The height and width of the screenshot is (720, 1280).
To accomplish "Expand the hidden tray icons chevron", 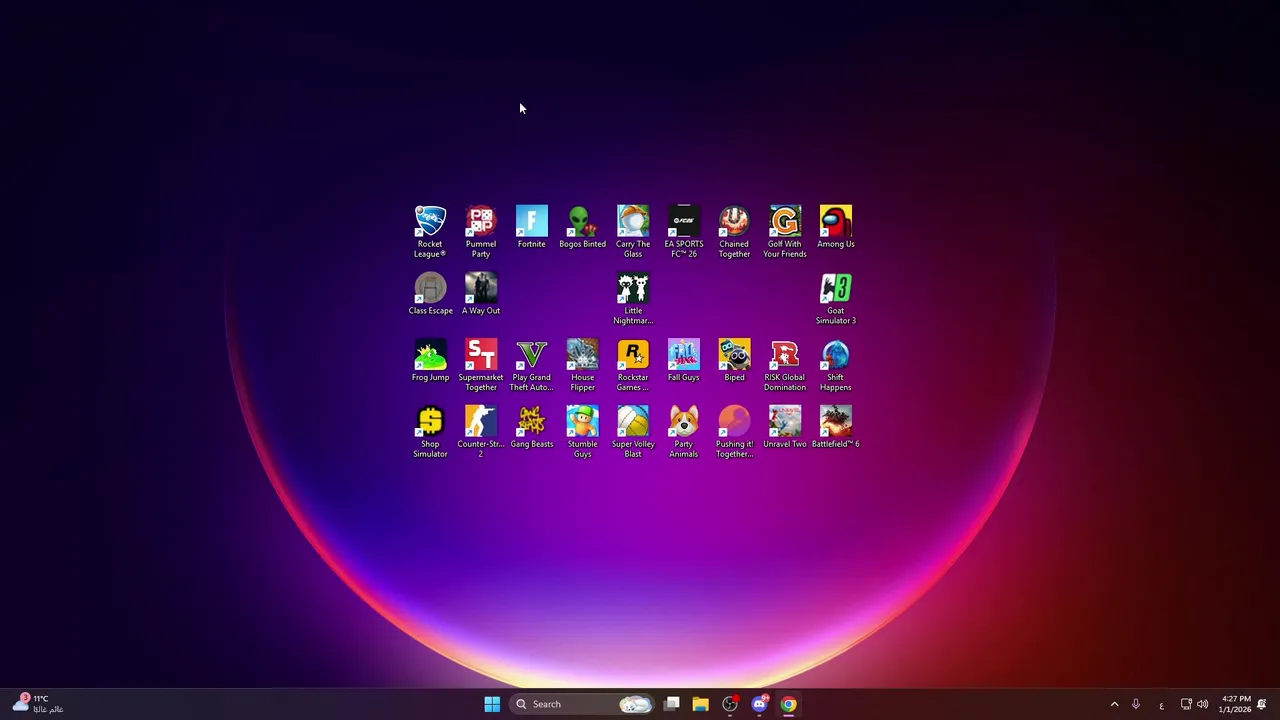I will pyautogui.click(x=1114, y=704).
